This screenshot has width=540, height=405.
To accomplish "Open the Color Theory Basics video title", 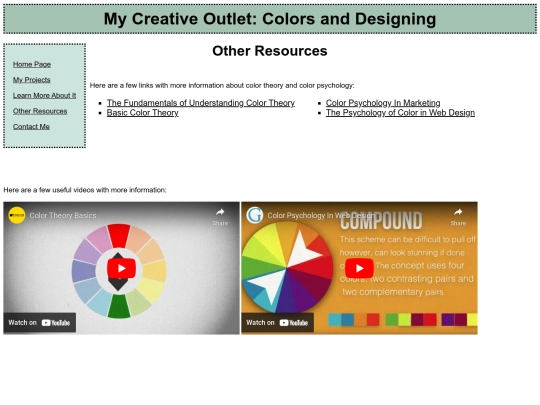I will [x=63, y=215].
